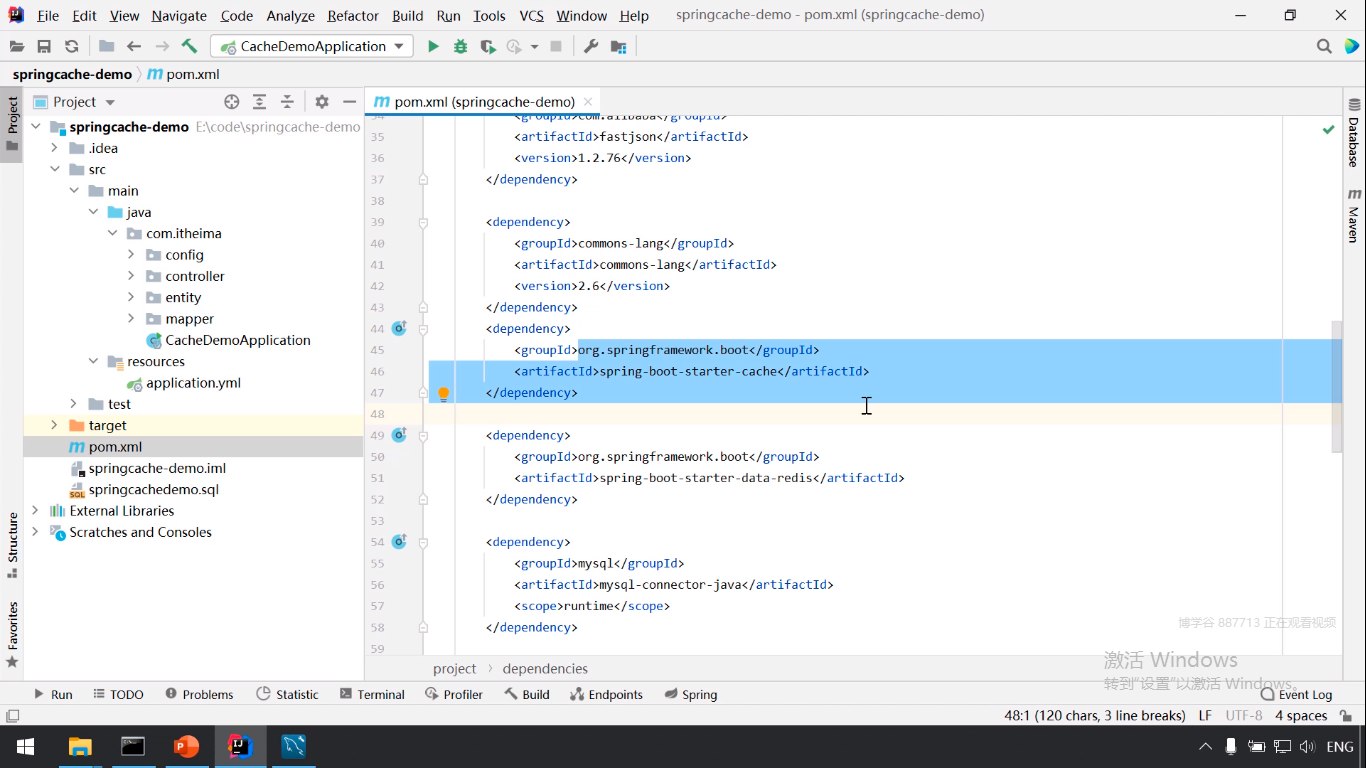The image size is (1366, 768).
Task: Click the Build Project hammer icon
Action: point(189,46)
